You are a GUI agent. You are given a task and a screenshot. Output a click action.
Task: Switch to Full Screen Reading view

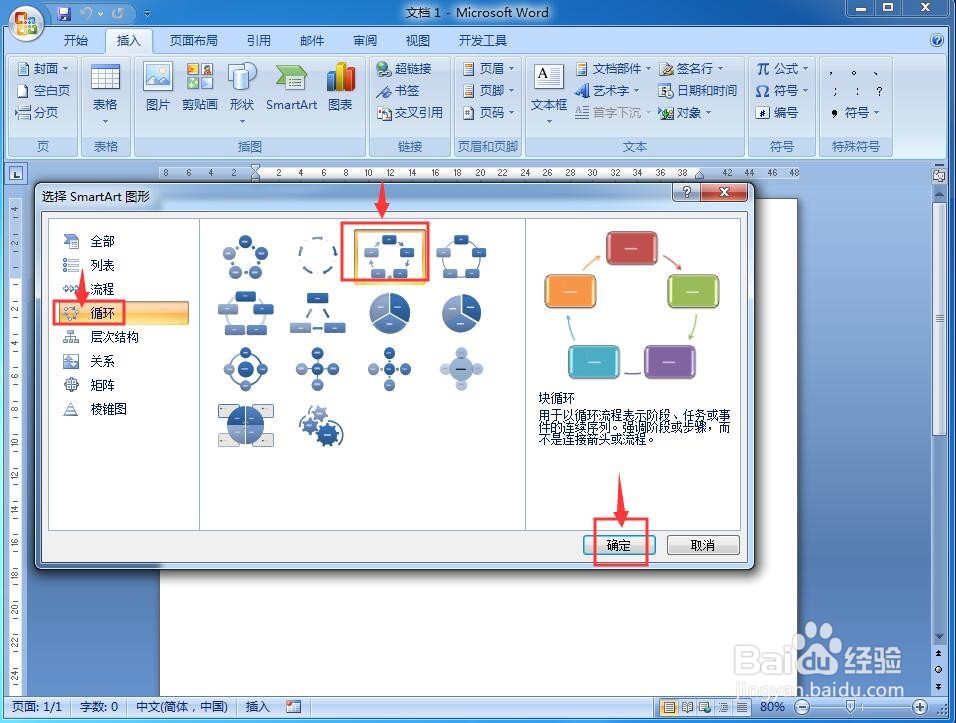coord(687,707)
